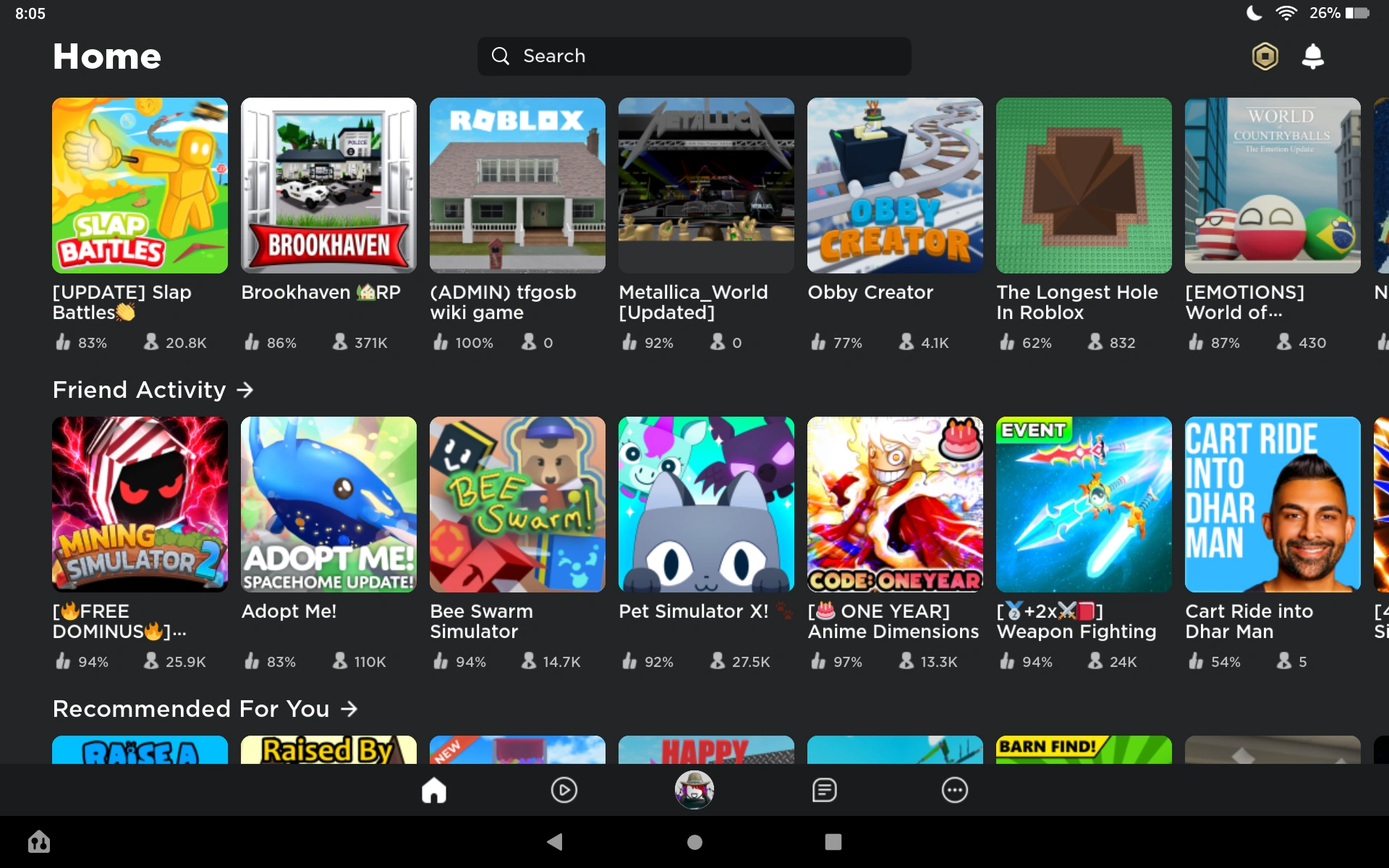Screen dimensions: 1389x868
Task: Expand the Recommended For You arrow
Action: point(350,709)
